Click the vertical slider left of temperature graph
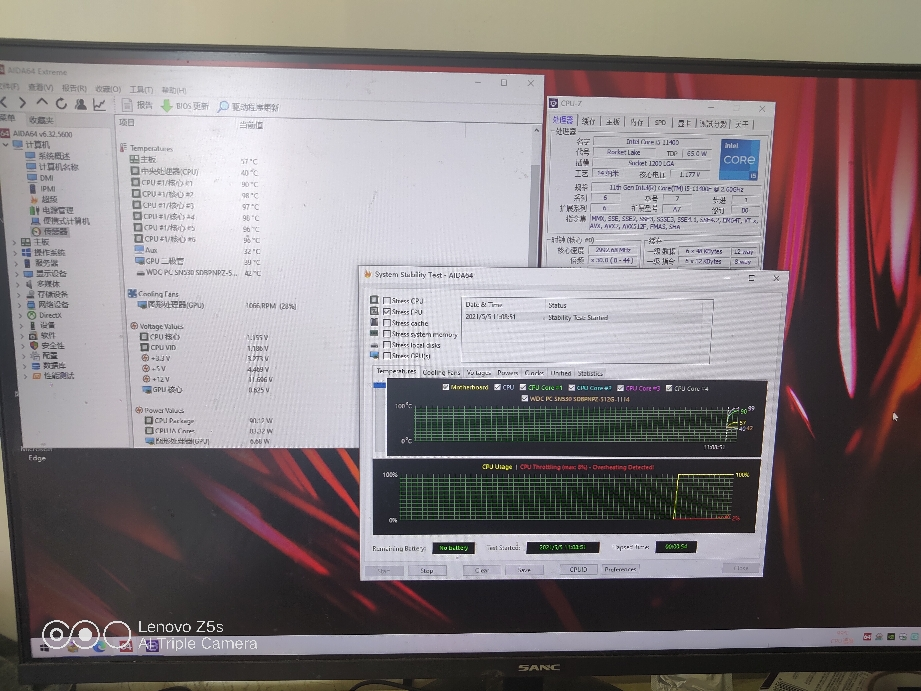Image resolution: width=921 pixels, height=691 pixels. pos(379,418)
